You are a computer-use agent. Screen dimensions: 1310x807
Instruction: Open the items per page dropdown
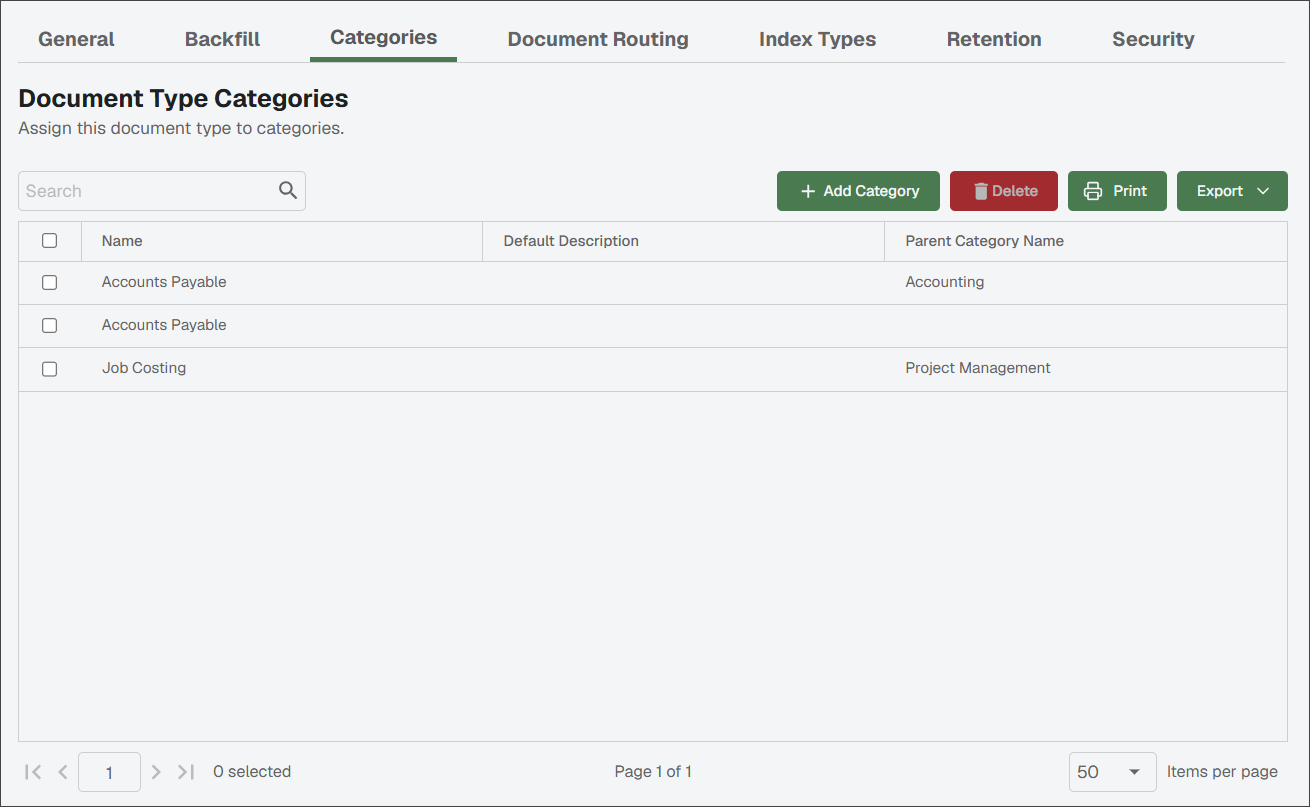(x=1112, y=772)
